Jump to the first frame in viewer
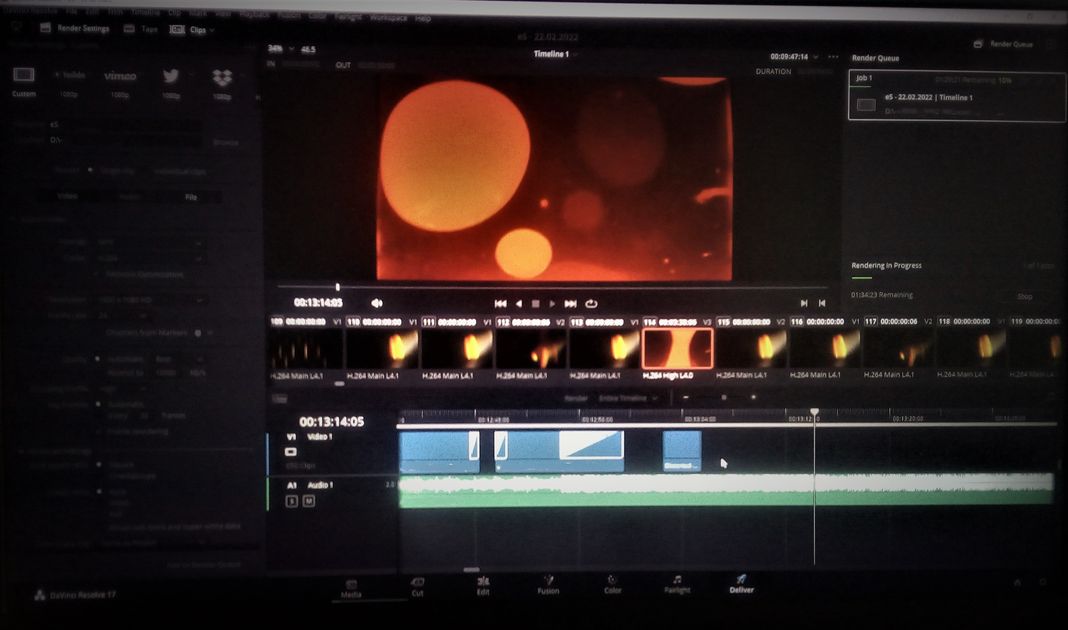1068x630 pixels. pos(500,303)
